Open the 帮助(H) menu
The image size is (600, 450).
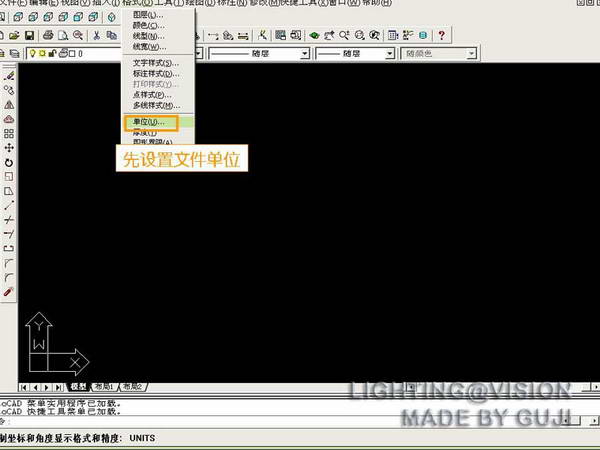point(375,3)
